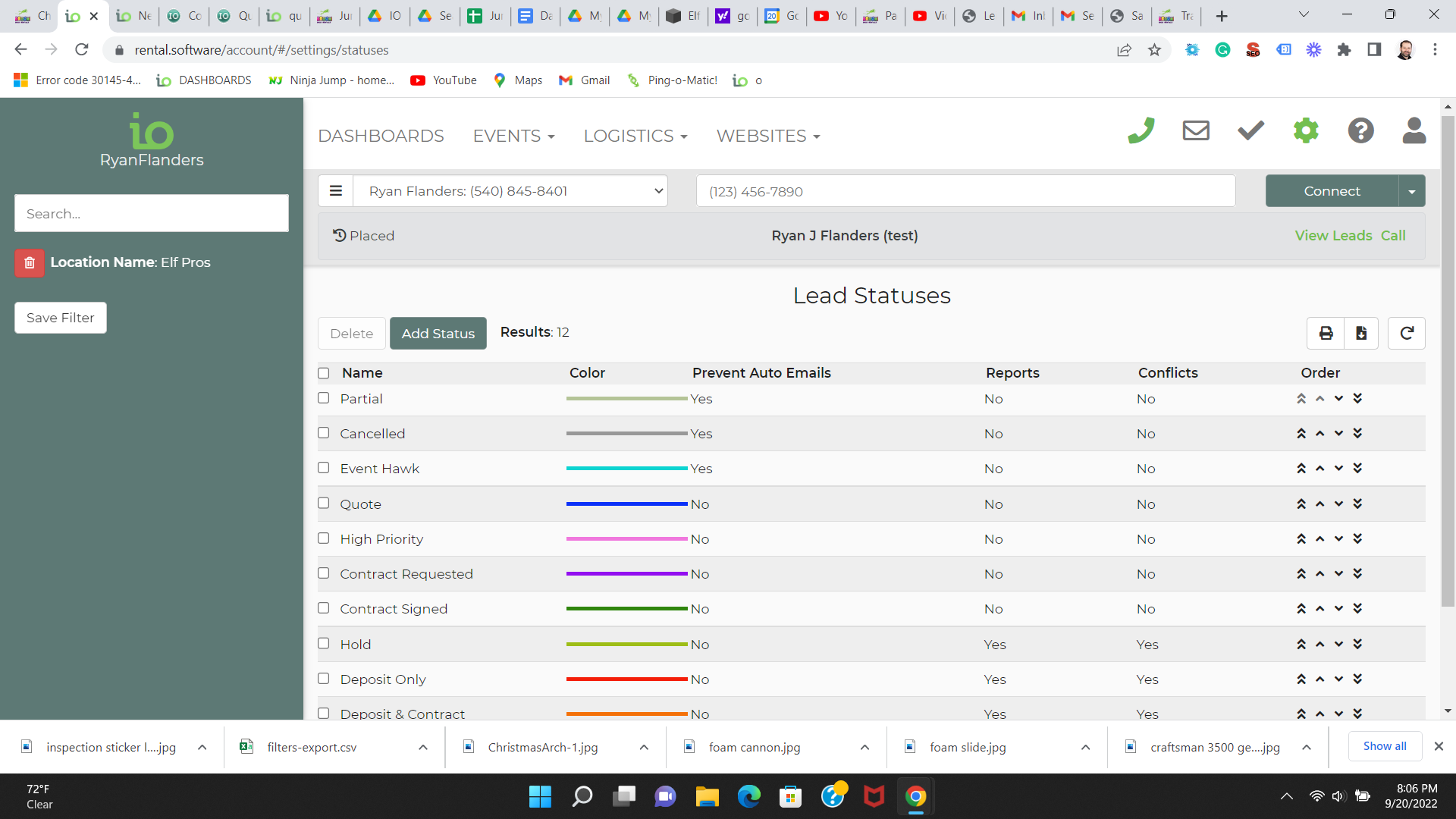
Task: Click the blue color bar for Quote
Action: pos(626,504)
